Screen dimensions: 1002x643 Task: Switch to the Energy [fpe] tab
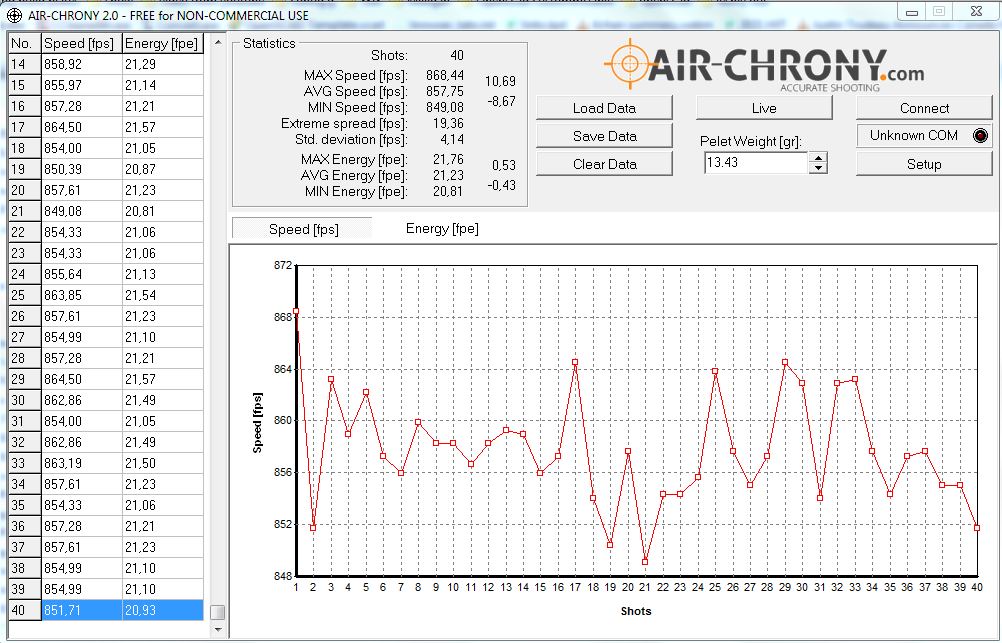(x=442, y=229)
